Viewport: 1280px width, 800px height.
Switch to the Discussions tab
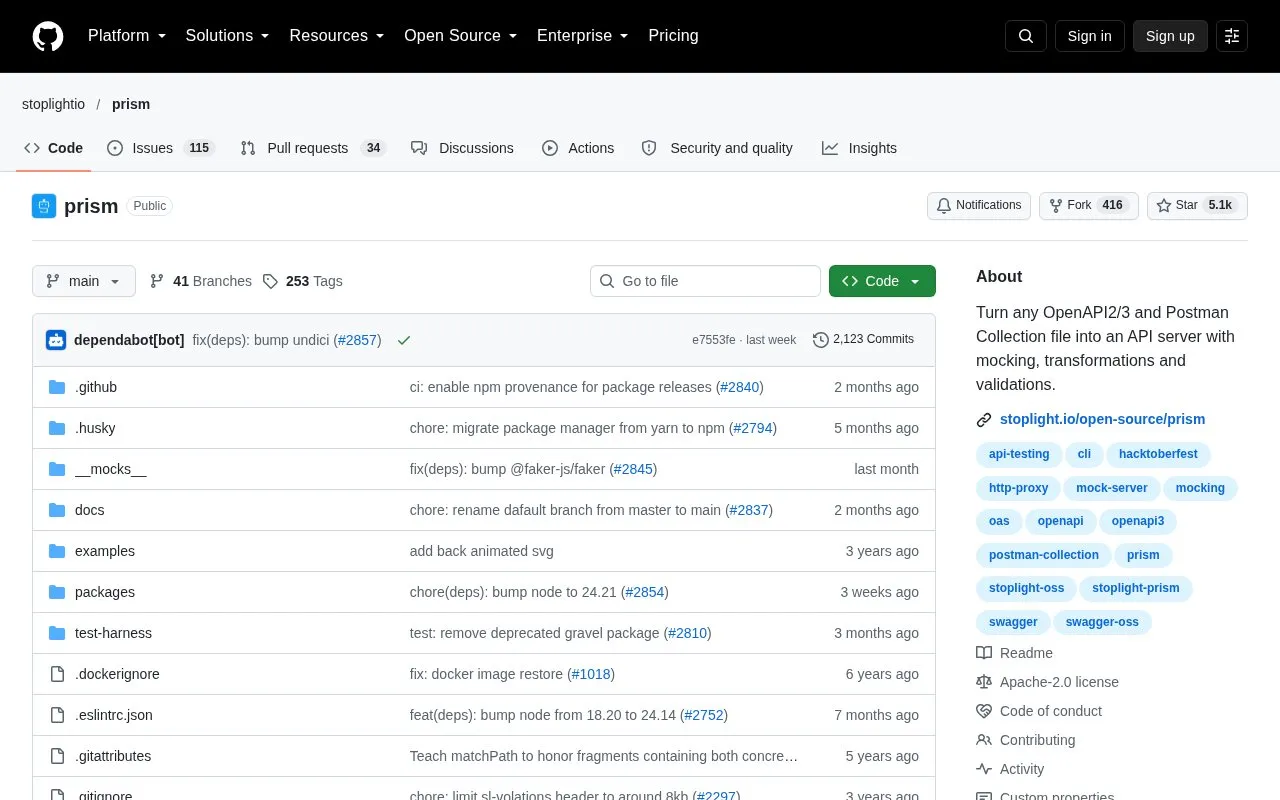[463, 148]
